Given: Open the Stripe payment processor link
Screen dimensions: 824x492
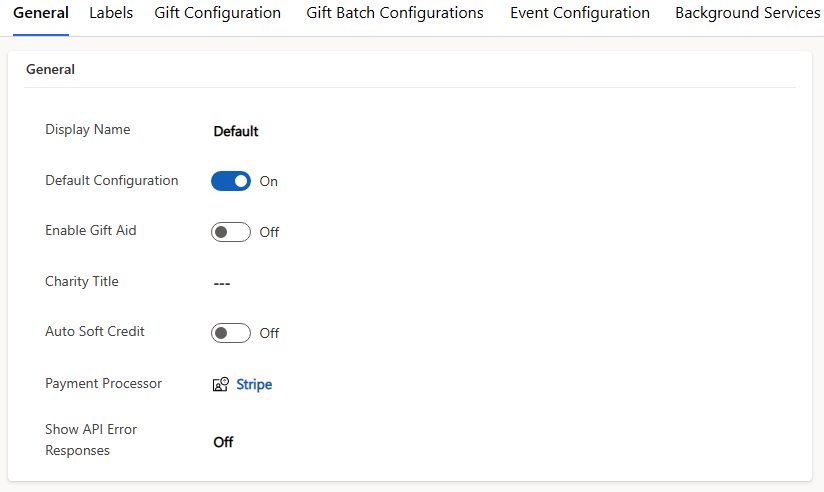Looking at the screenshot, I should point(254,384).
